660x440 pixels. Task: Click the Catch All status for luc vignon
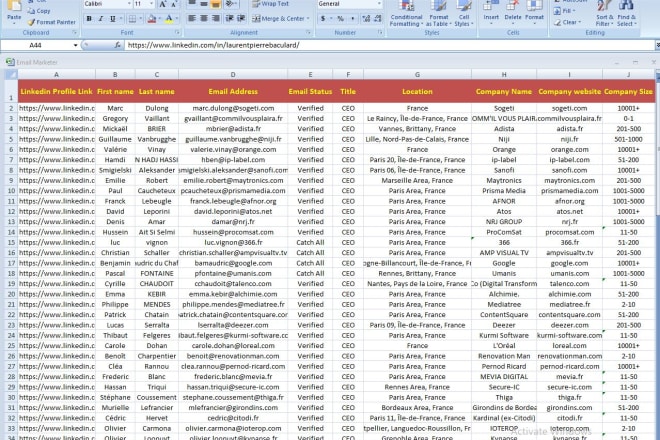coord(310,243)
